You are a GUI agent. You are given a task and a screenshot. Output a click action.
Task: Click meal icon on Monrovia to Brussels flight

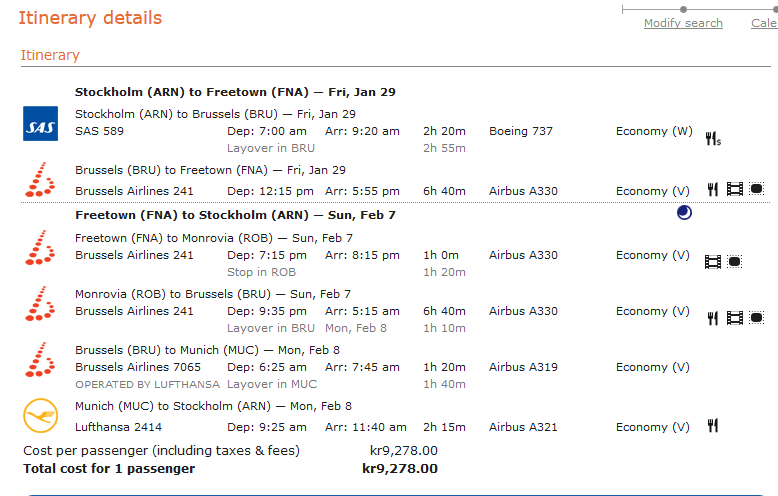pos(713,318)
